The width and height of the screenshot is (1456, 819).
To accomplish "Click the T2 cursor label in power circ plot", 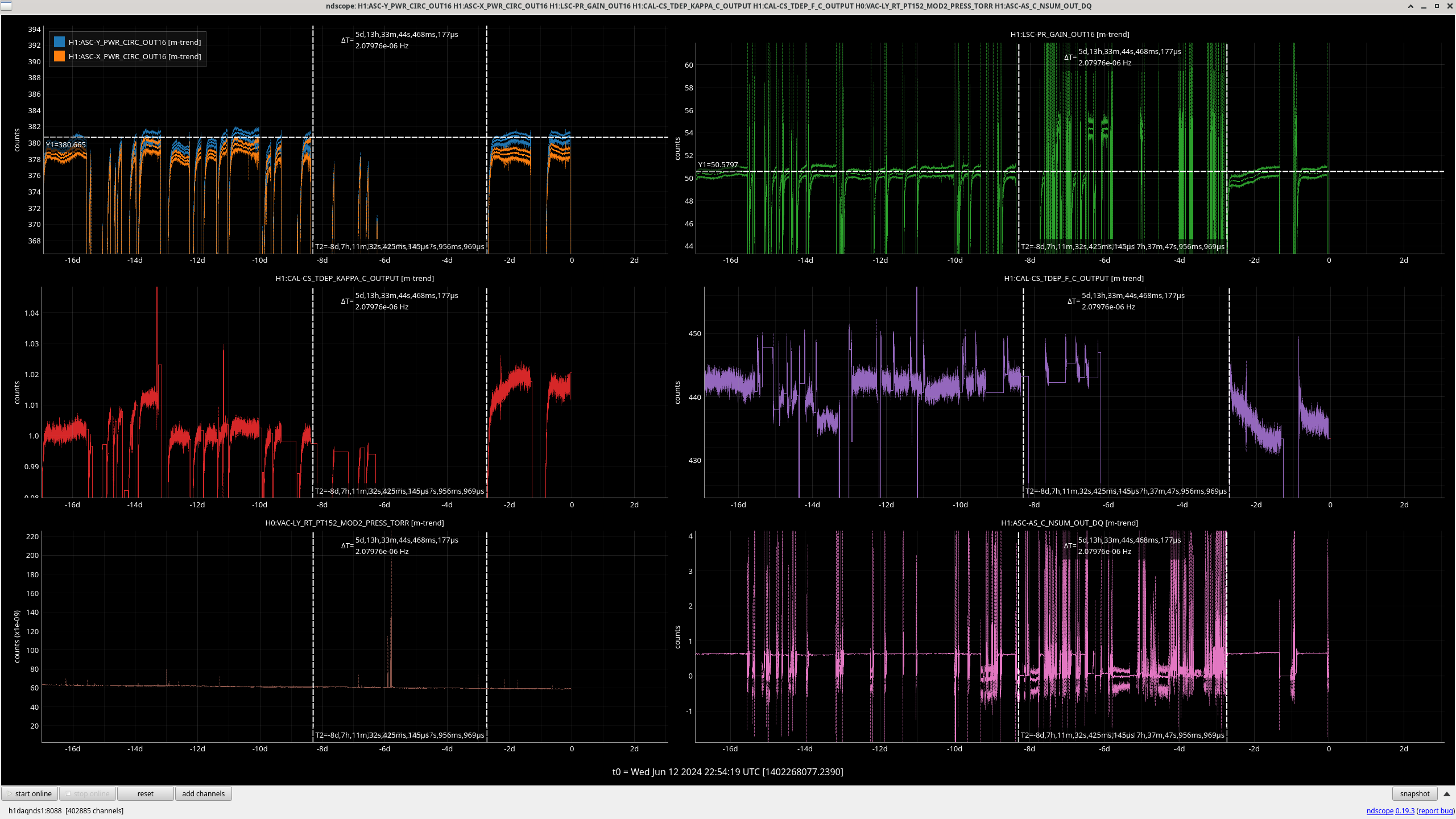I will click(x=372, y=246).
